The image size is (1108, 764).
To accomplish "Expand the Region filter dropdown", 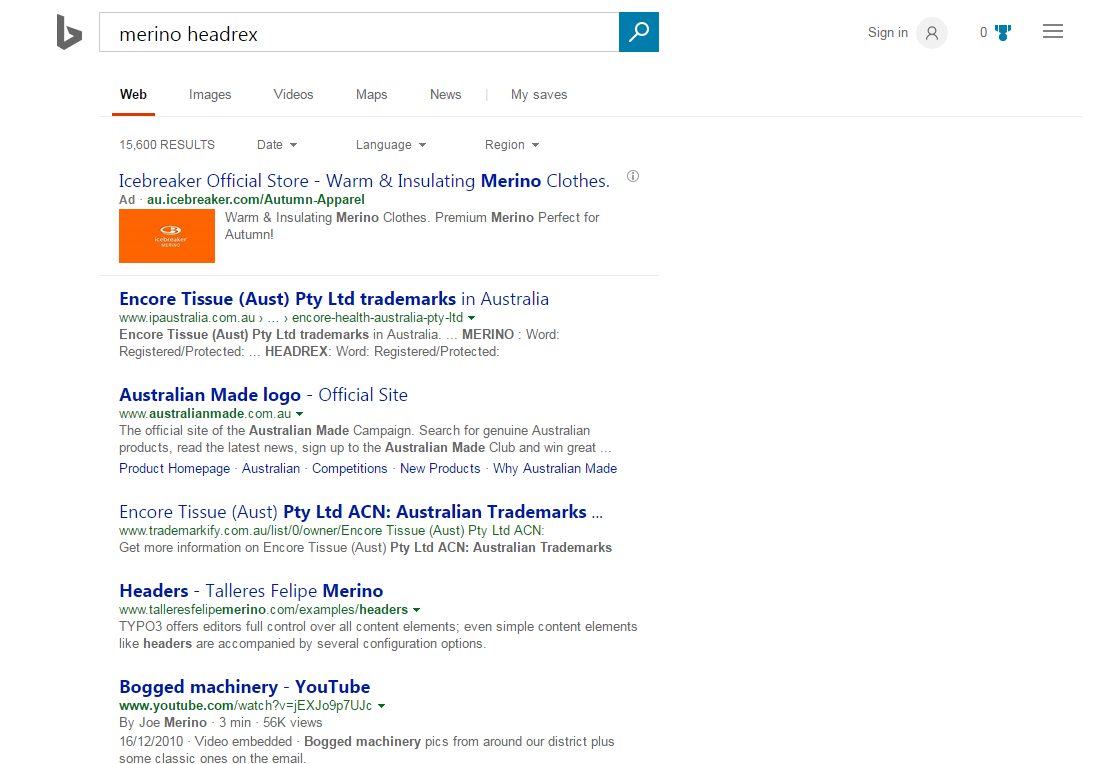I will [512, 145].
